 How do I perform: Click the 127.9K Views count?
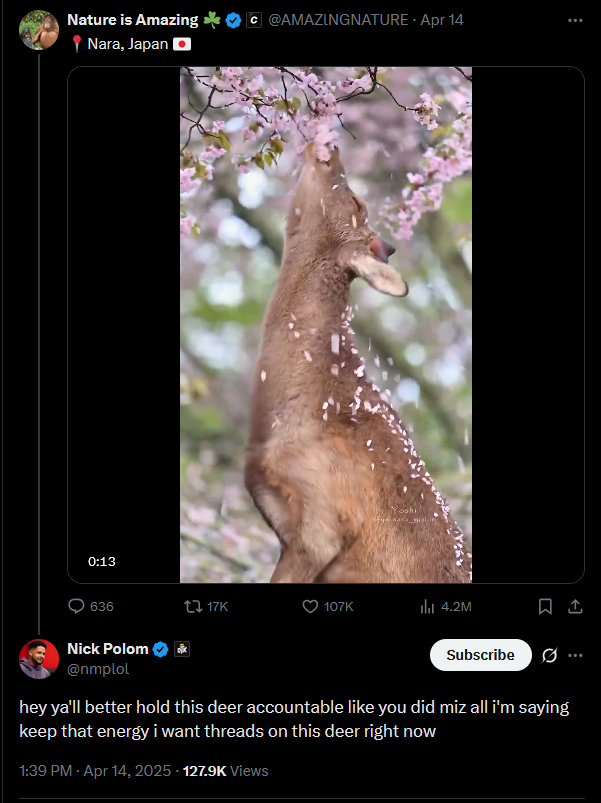(225, 771)
